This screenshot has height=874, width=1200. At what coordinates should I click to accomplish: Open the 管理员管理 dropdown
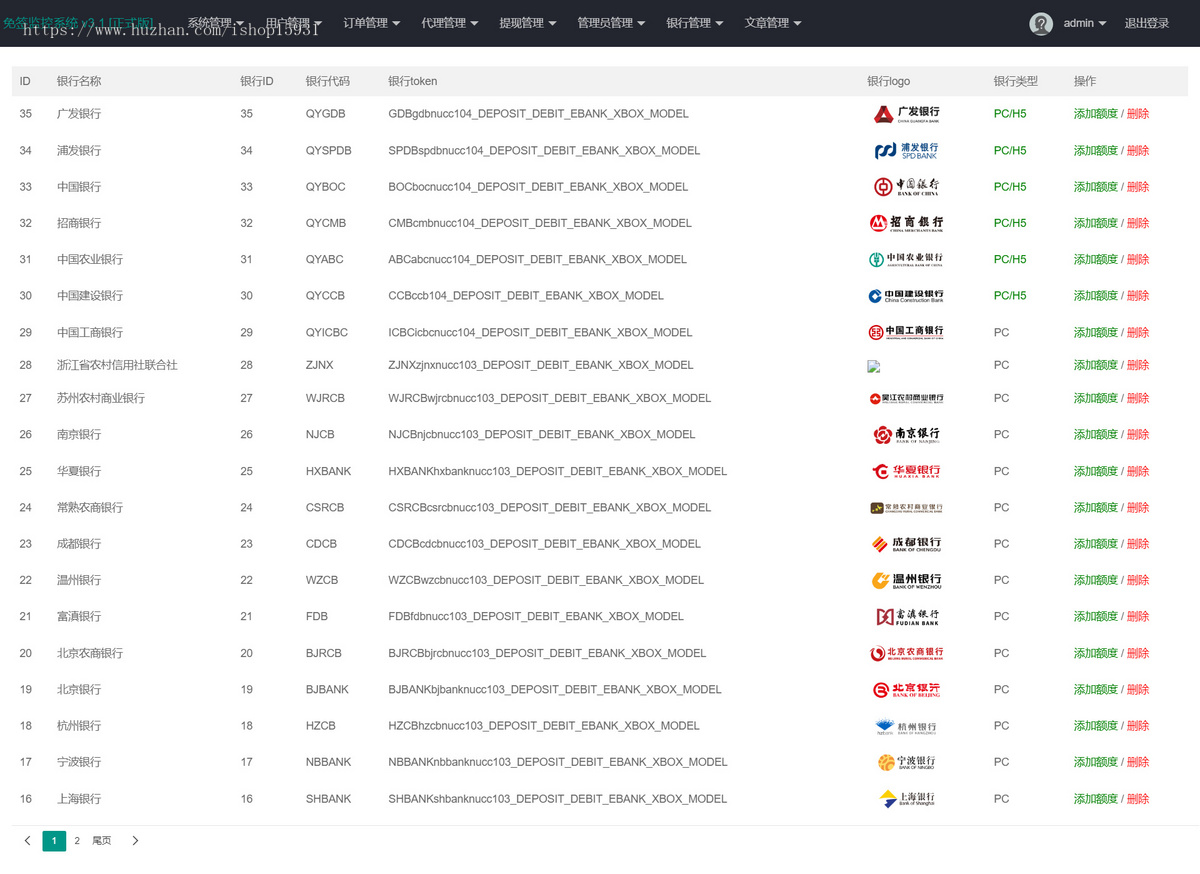click(611, 23)
